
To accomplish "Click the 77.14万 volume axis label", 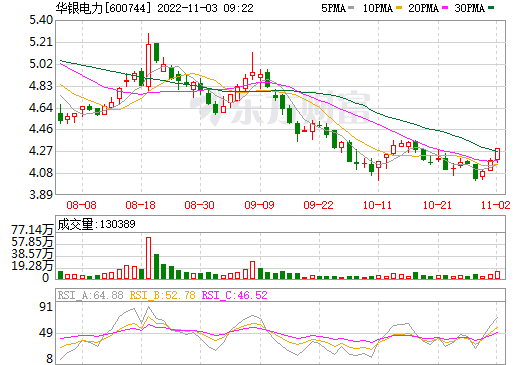I will (x=32, y=229).
